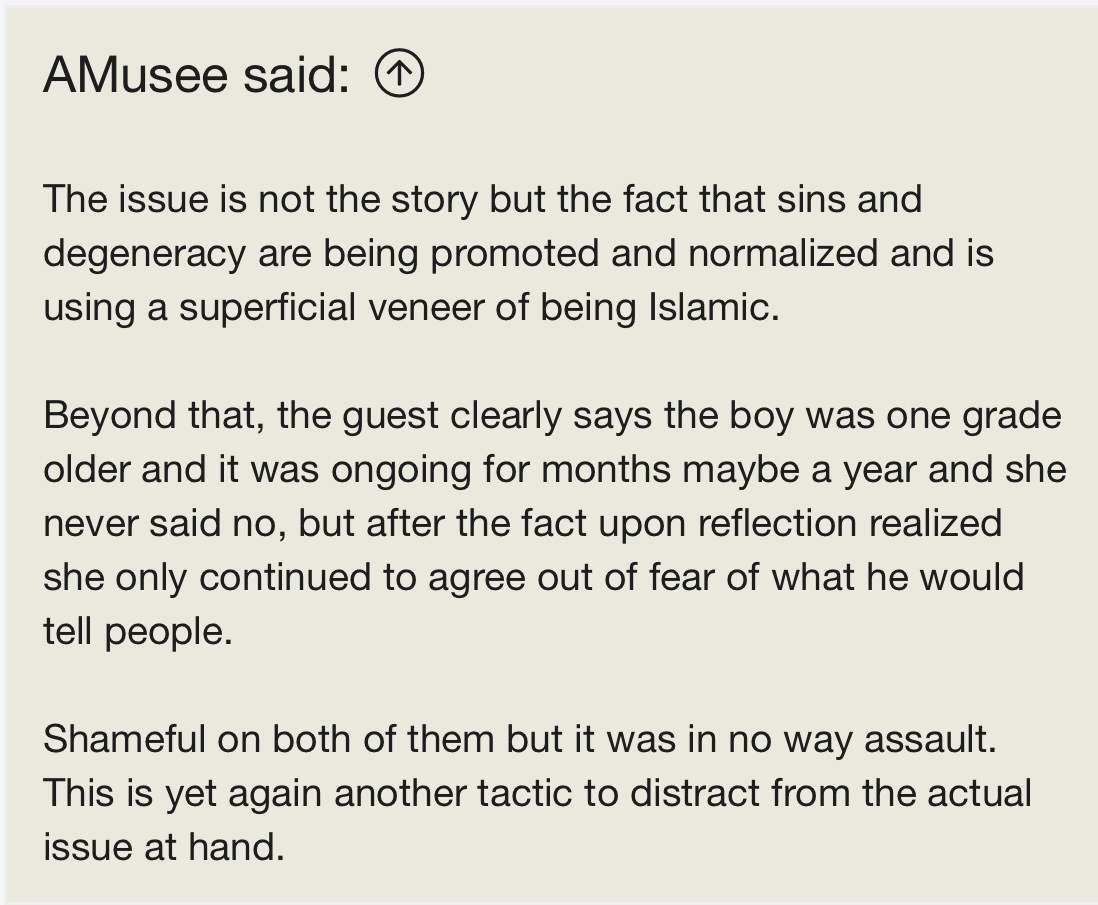Click the line starting "never said no"
1098x905 pixels.
point(522,523)
